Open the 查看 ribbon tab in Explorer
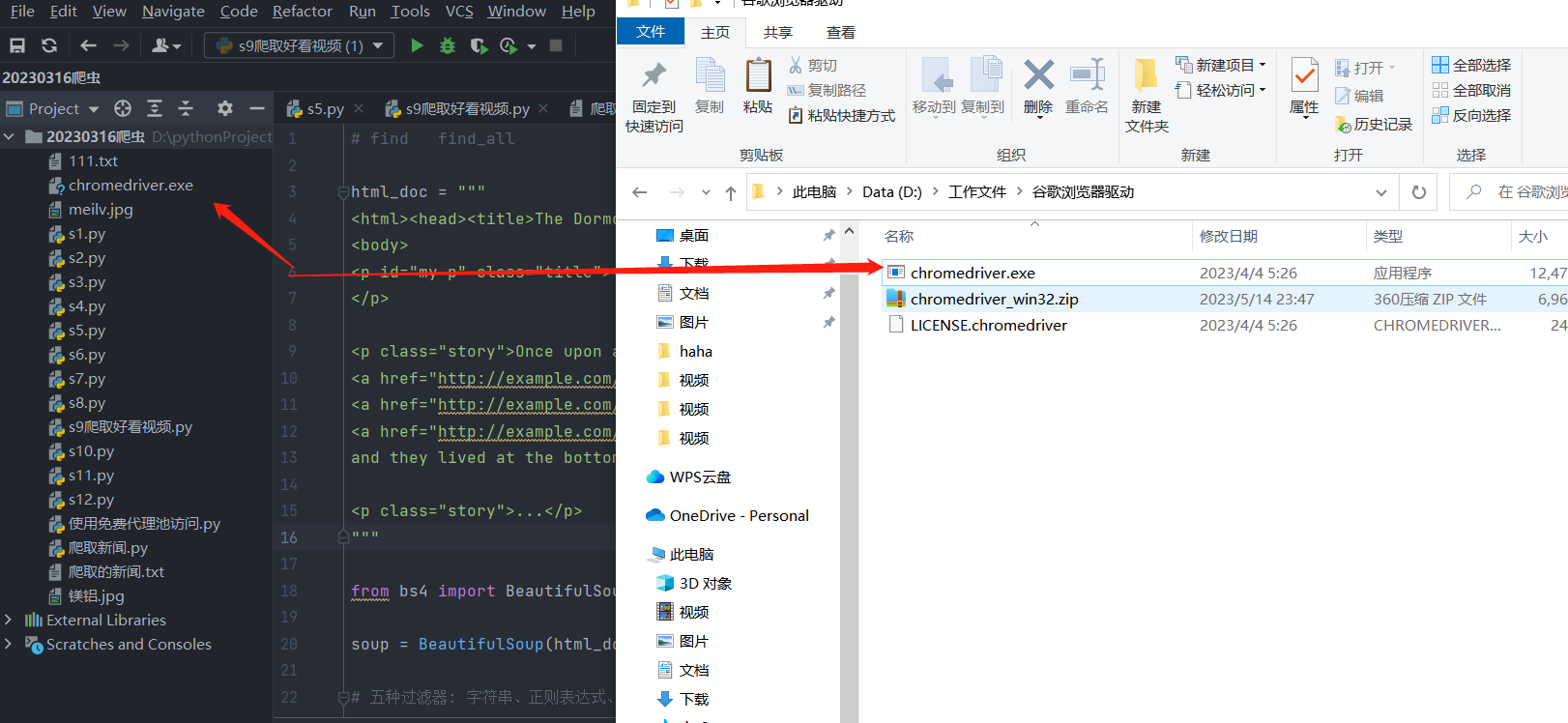 [841, 32]
